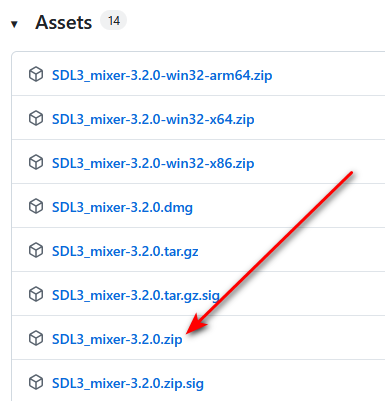Click package icon beside the zip.sig file

(36, 382)
